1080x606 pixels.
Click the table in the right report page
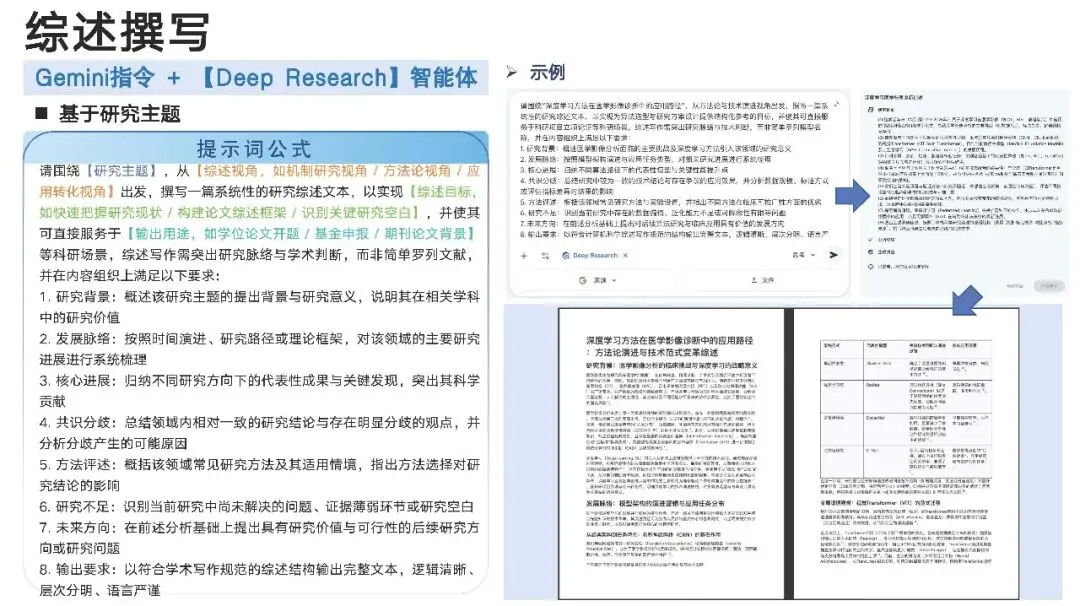coord(906,407)
